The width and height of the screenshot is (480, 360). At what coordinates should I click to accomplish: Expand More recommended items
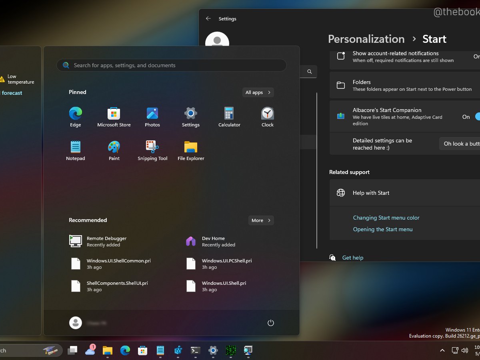click(261, 220)
